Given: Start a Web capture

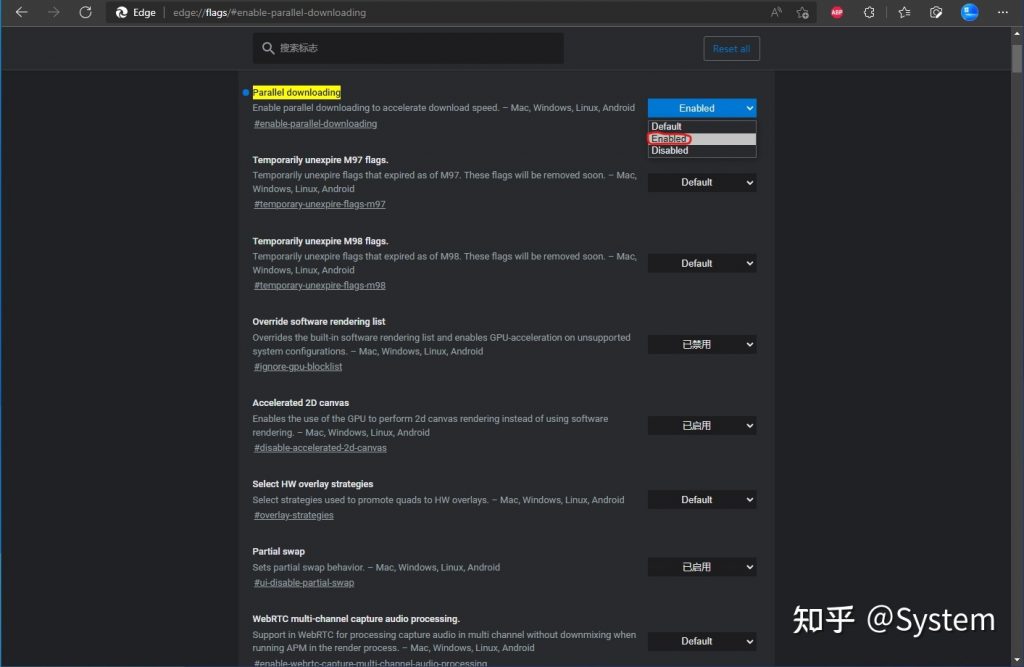Looking at the screenshot, I should coord(936,12).
